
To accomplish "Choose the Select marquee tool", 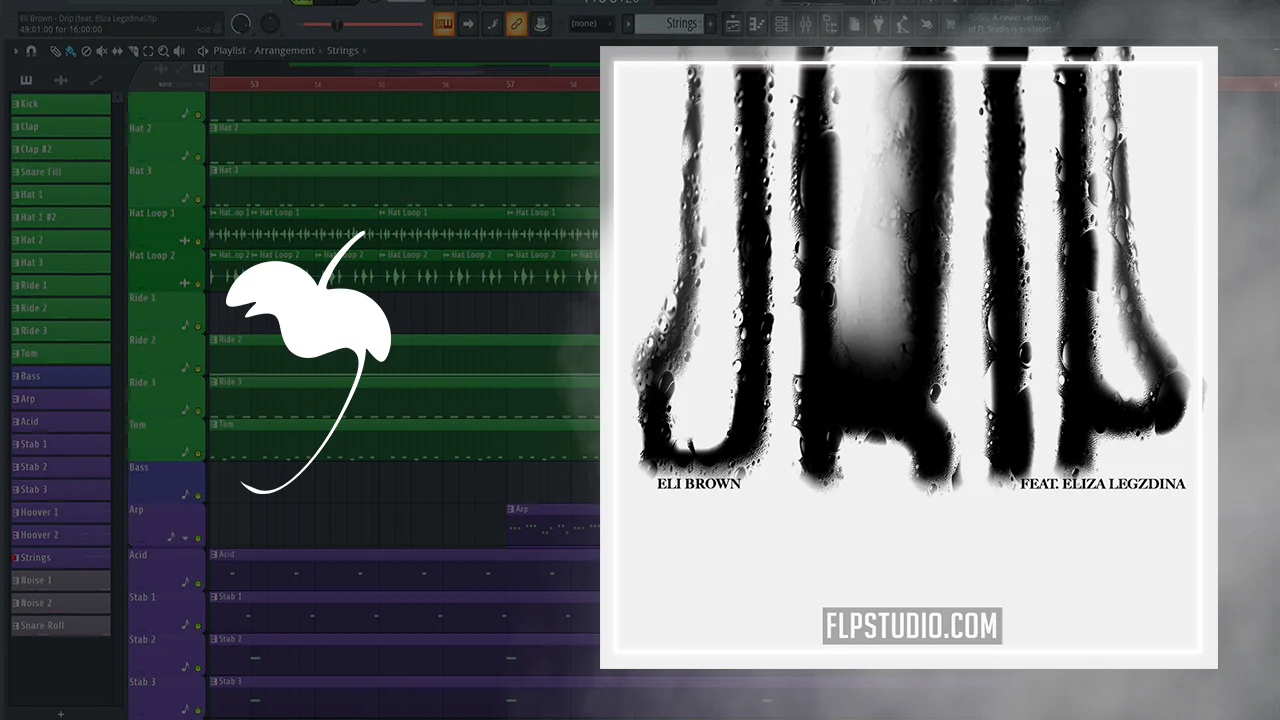I will [148, 51].
